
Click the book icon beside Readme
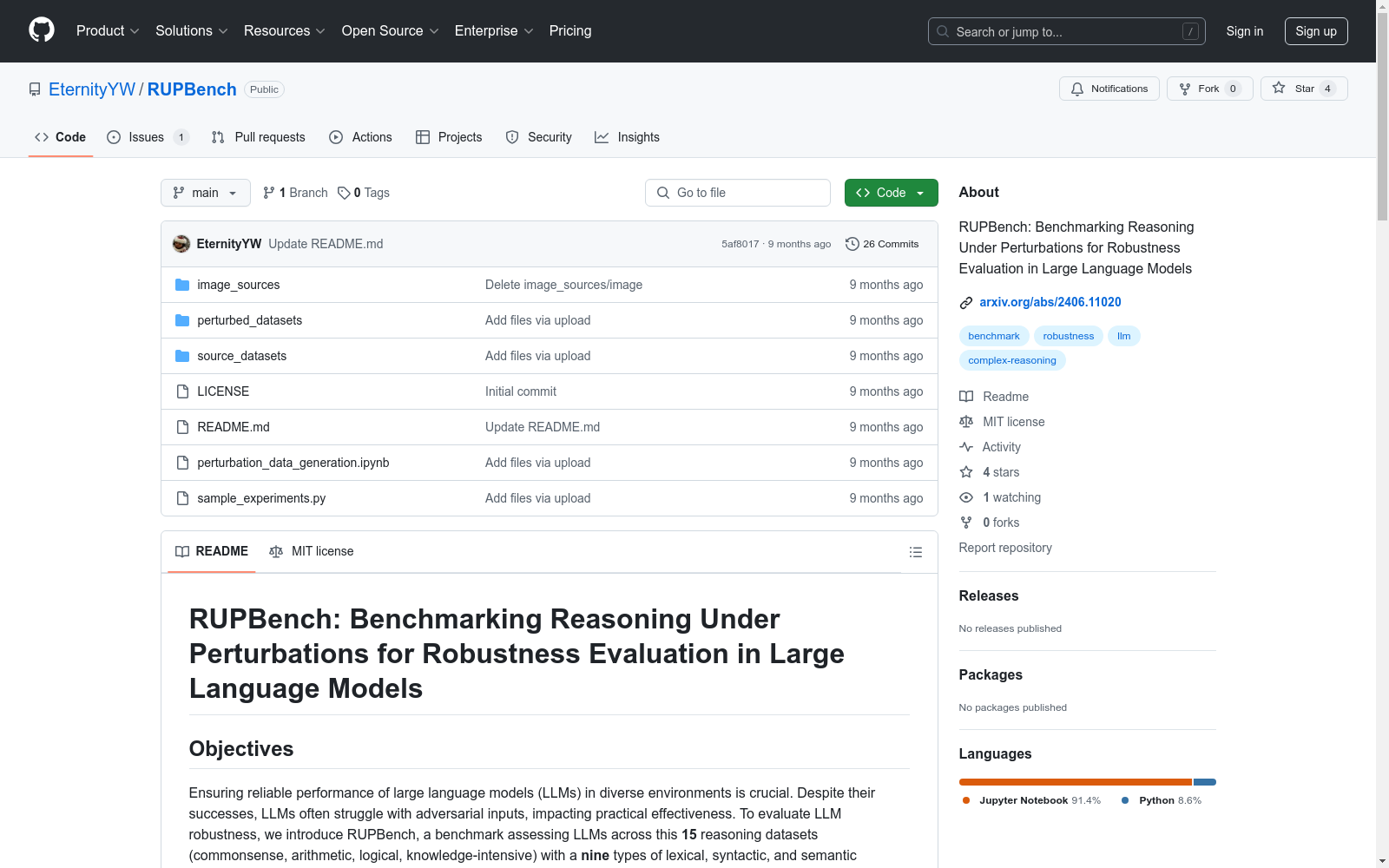(966, 397)
